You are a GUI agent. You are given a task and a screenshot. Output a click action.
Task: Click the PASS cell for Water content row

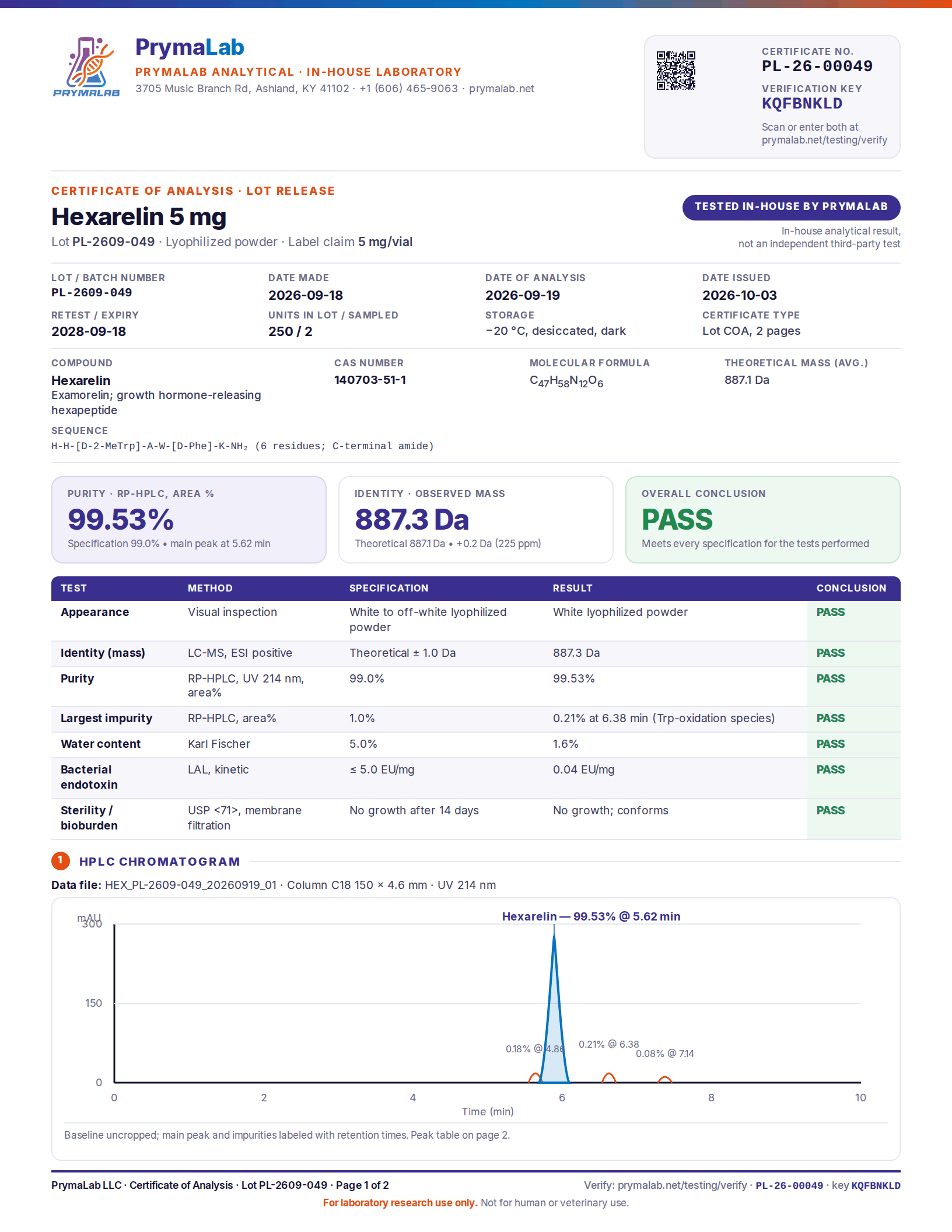[x=831, y=744]
